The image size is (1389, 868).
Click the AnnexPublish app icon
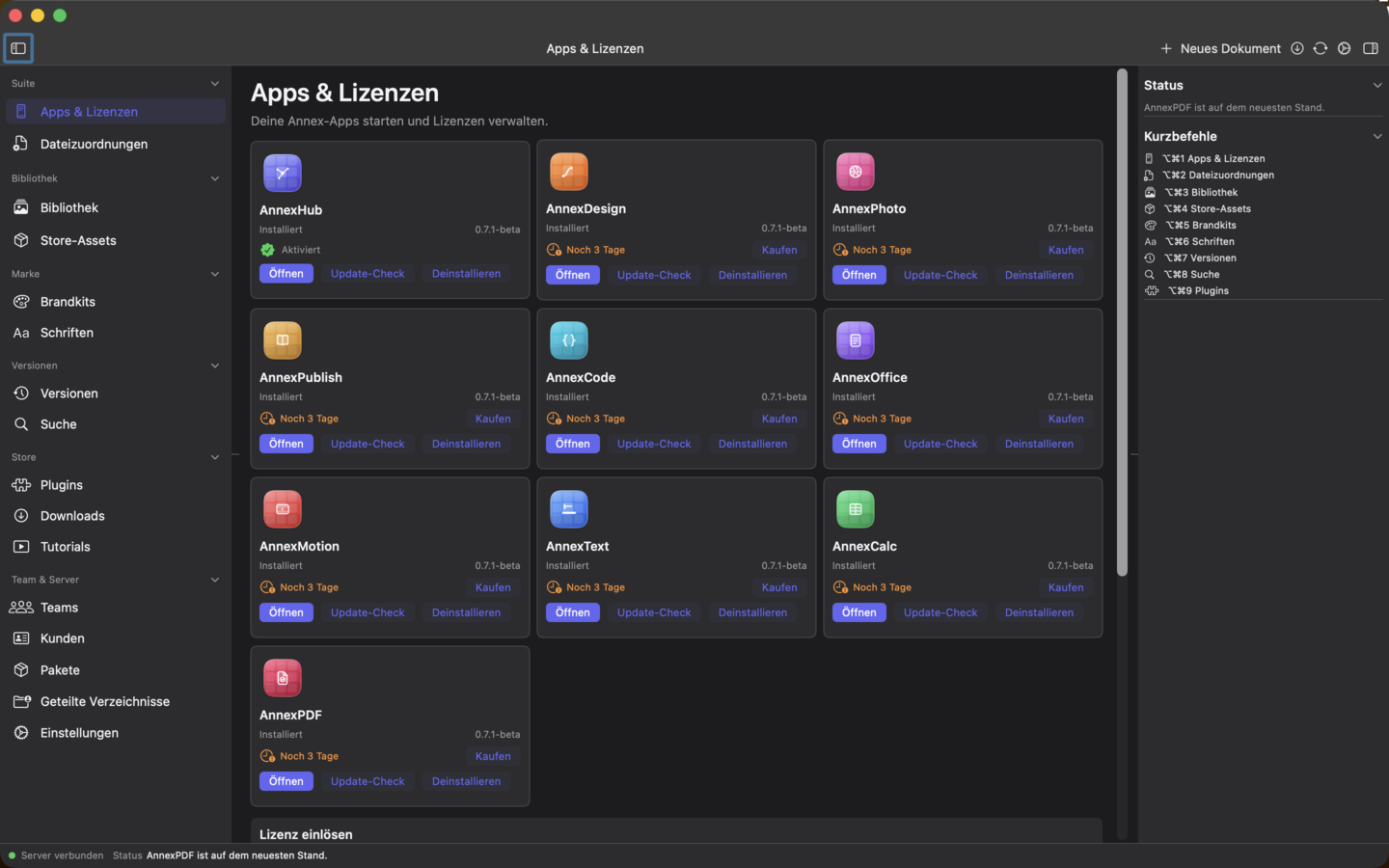click(283, 340)
